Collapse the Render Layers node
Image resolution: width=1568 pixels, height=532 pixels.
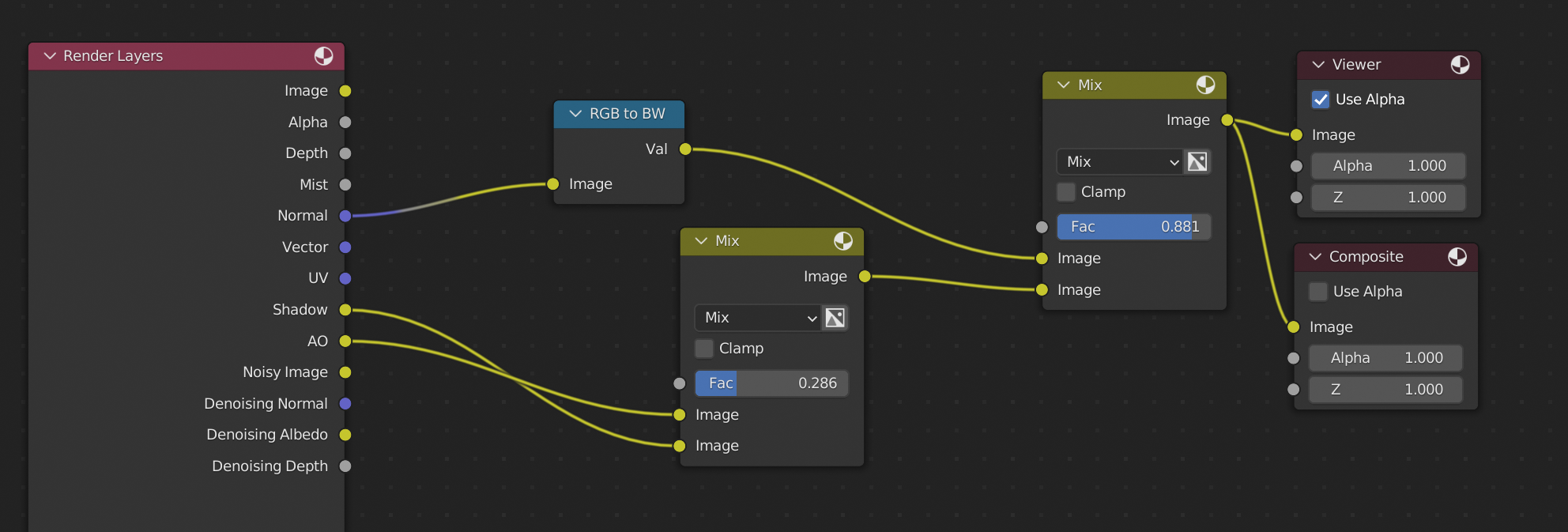(x=50, y=56)
